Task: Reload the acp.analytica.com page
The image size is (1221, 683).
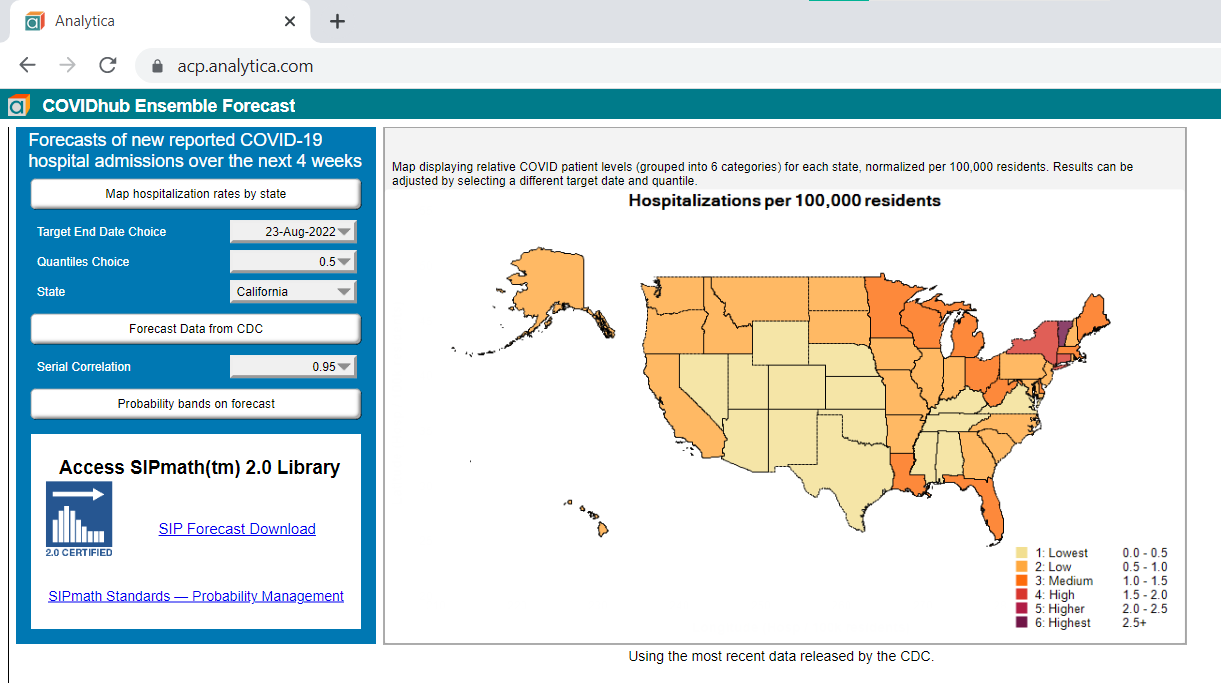Action: [x=107, y=65]
